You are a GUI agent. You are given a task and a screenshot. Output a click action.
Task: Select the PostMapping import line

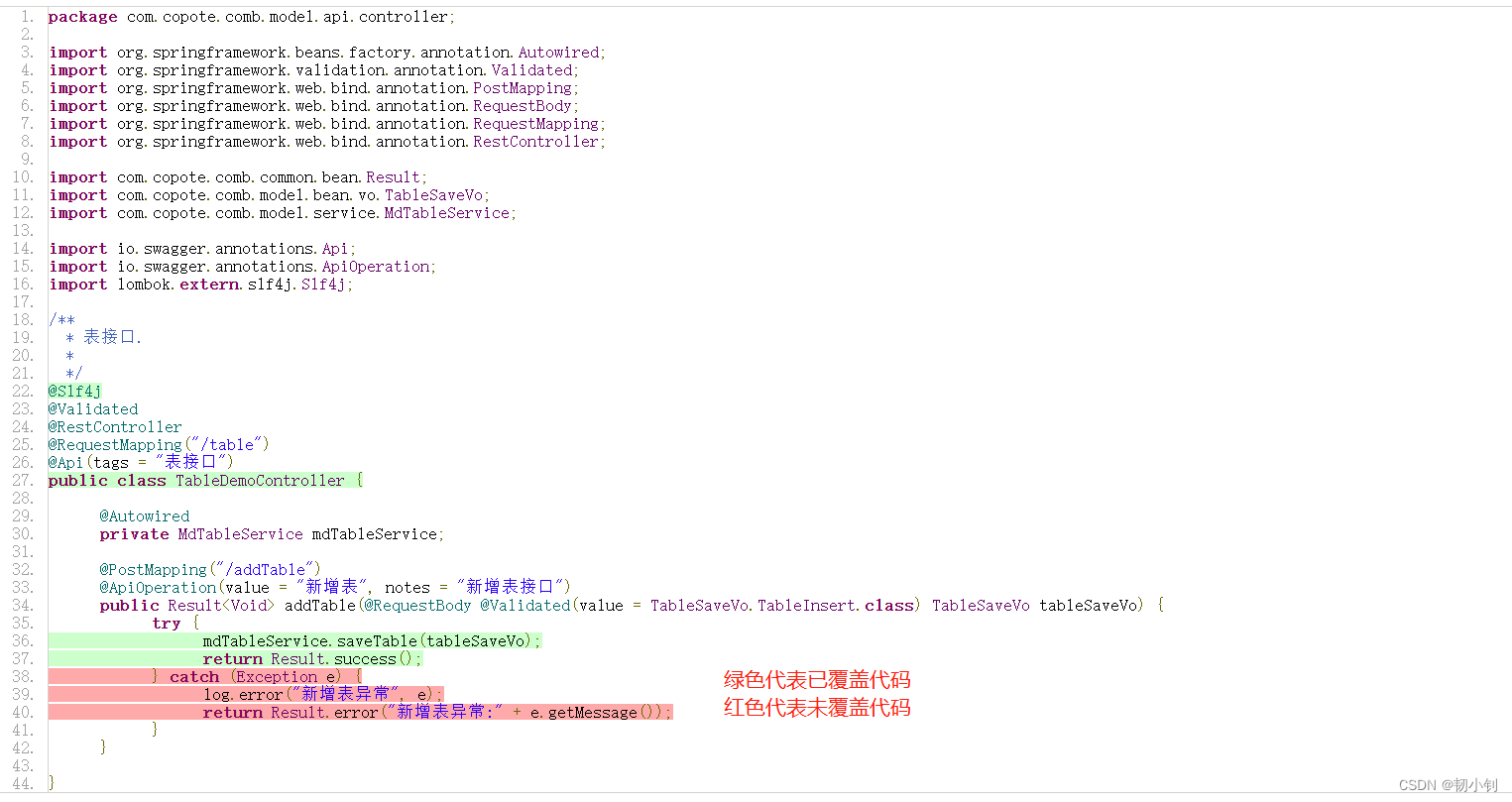pos(314,88)
